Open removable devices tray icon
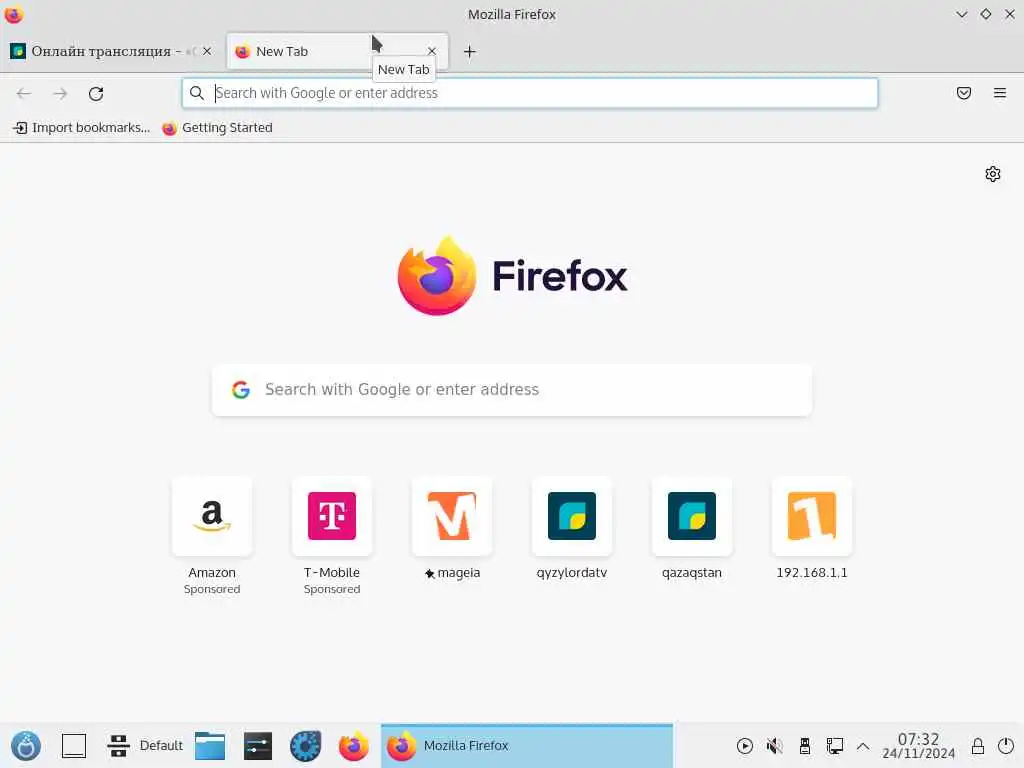1024x768 pixels. 805,746
